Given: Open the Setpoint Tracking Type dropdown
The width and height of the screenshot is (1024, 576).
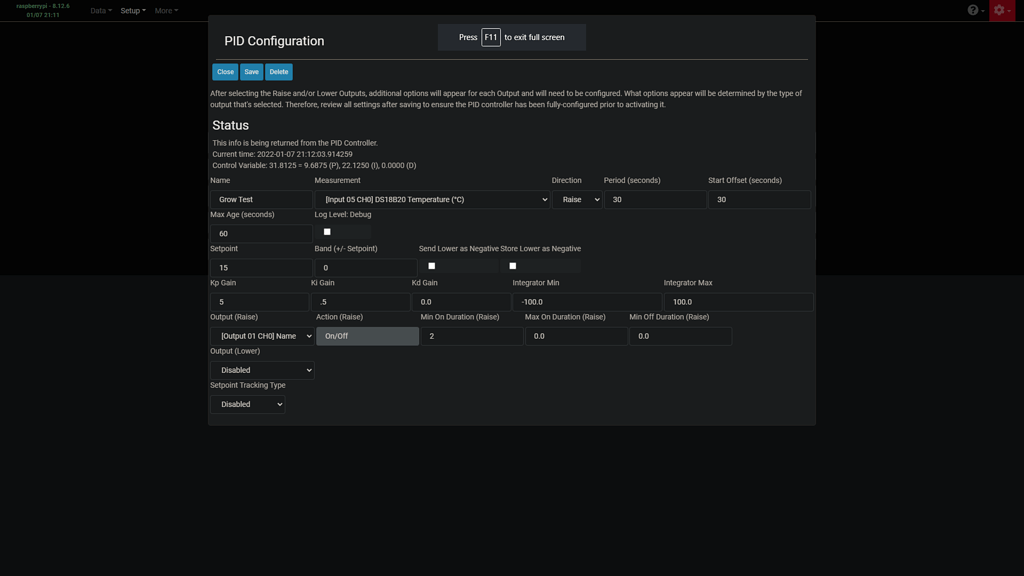Looking at the screenshot, I should (247, 404).
